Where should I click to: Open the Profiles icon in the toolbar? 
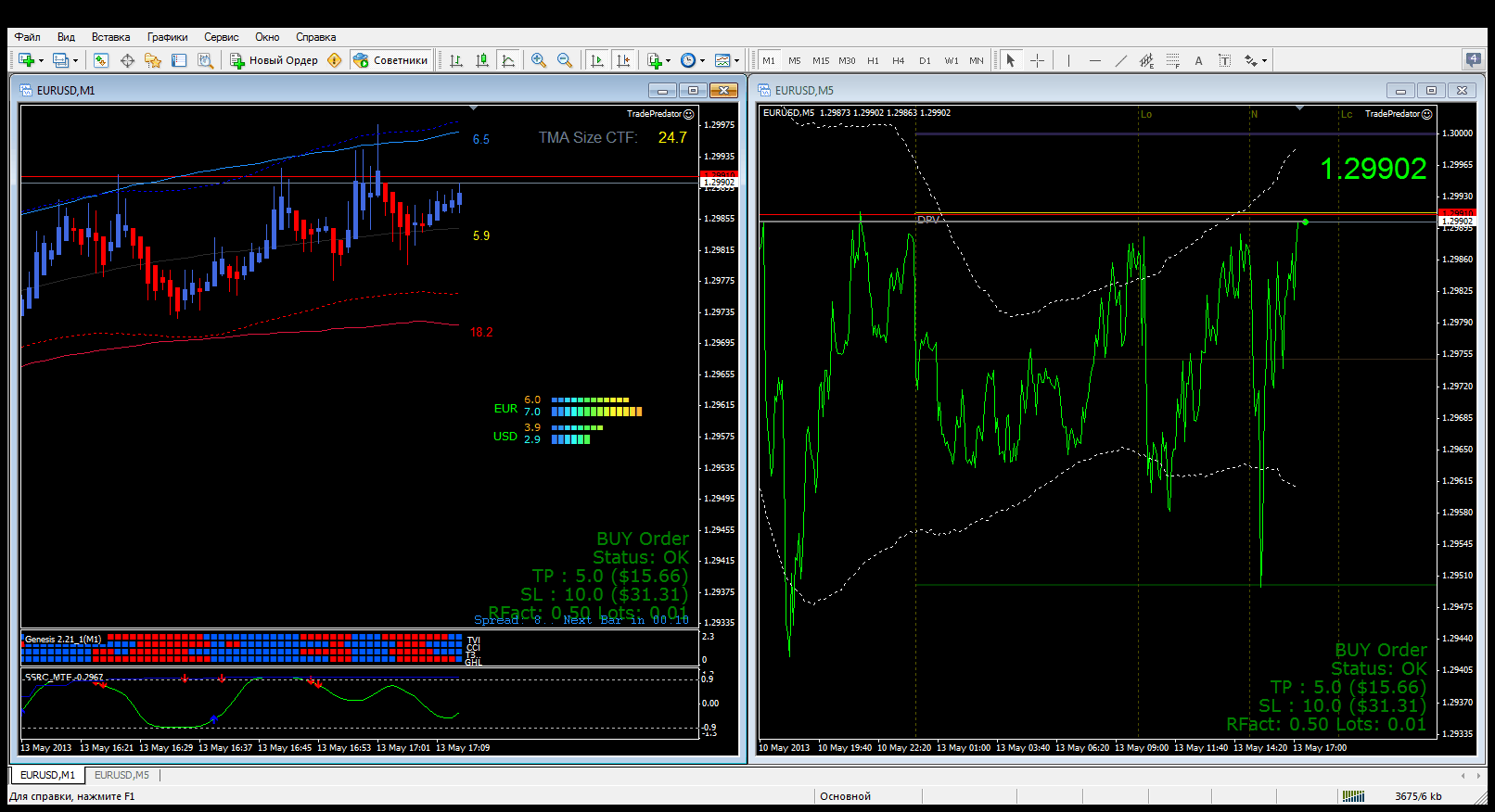coord(60,60)
